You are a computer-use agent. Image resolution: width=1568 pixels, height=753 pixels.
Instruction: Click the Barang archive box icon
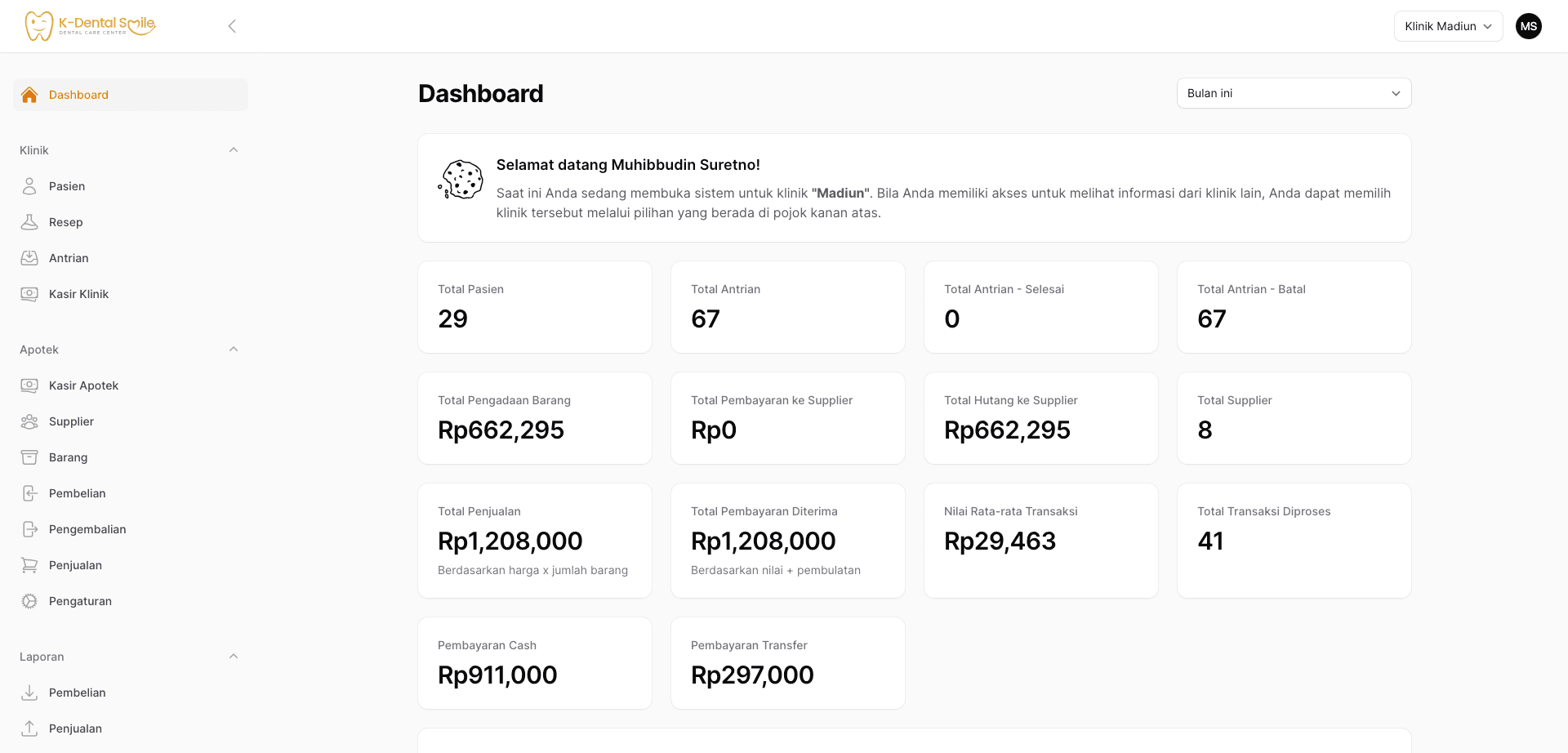(x=29, y=457)
